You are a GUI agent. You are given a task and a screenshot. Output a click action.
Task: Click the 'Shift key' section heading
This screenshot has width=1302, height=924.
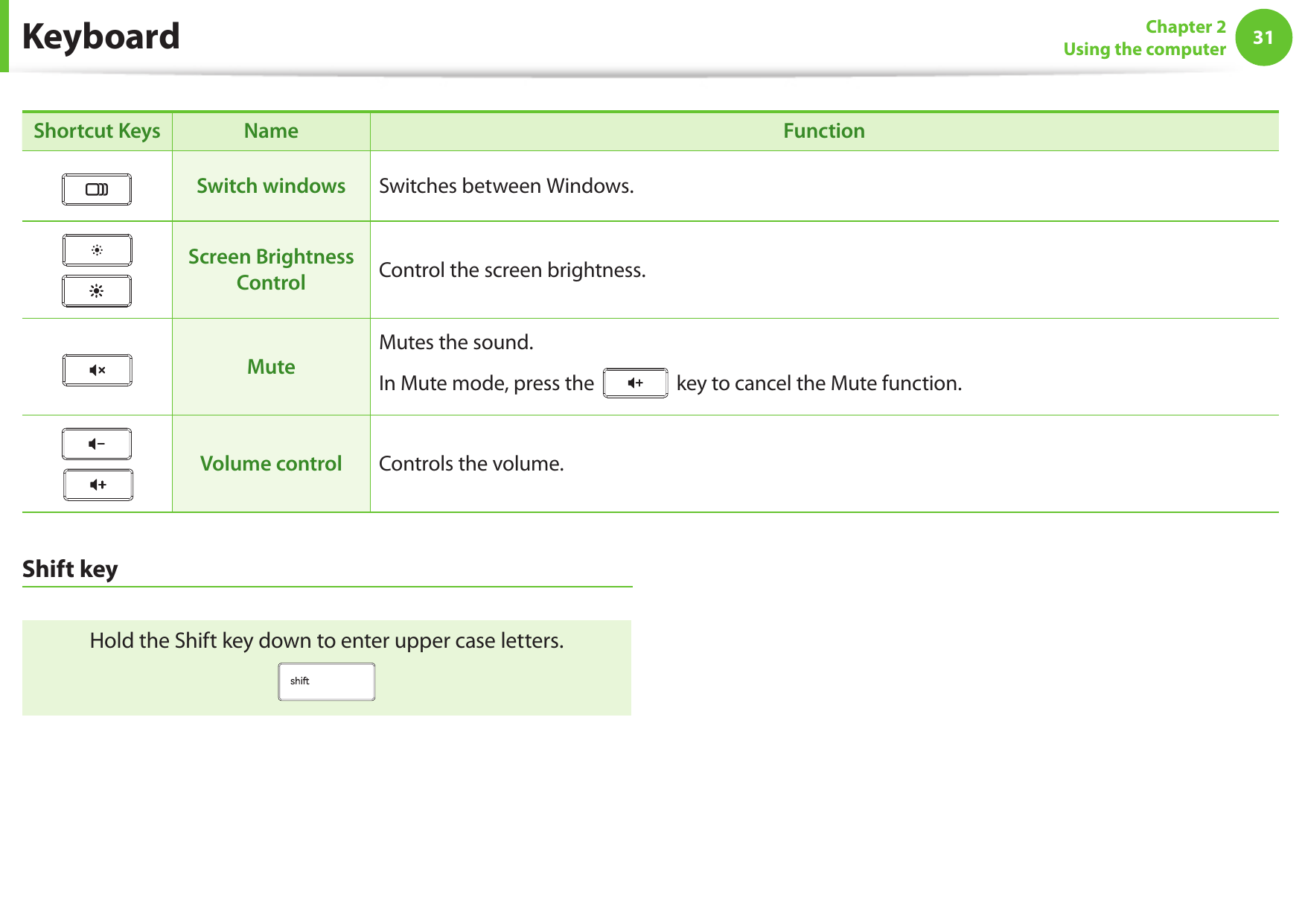[x=70, y=569]
